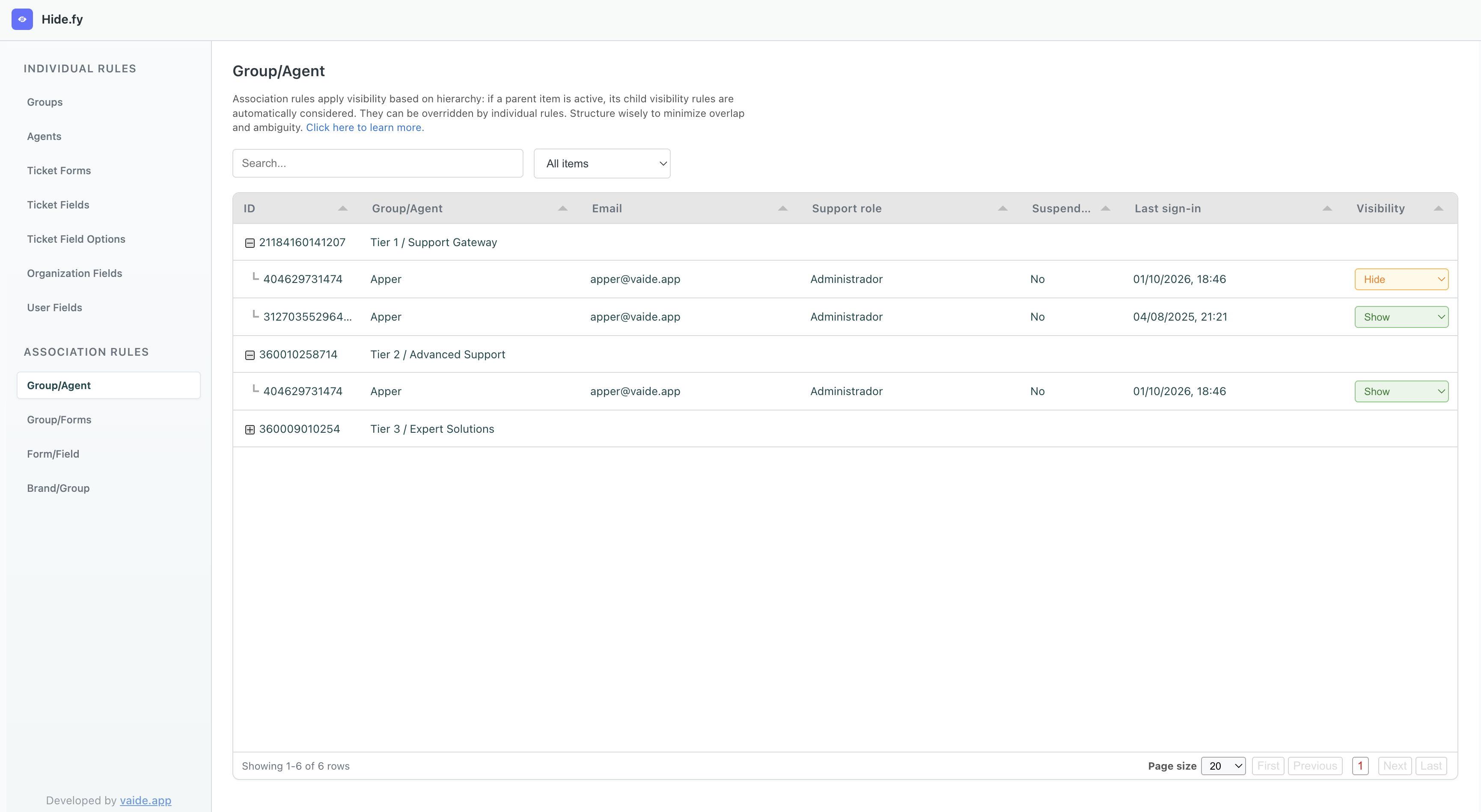The image size is (1481, 812).
Task: Sort by Email column arrow
Action: pos(782,208)
